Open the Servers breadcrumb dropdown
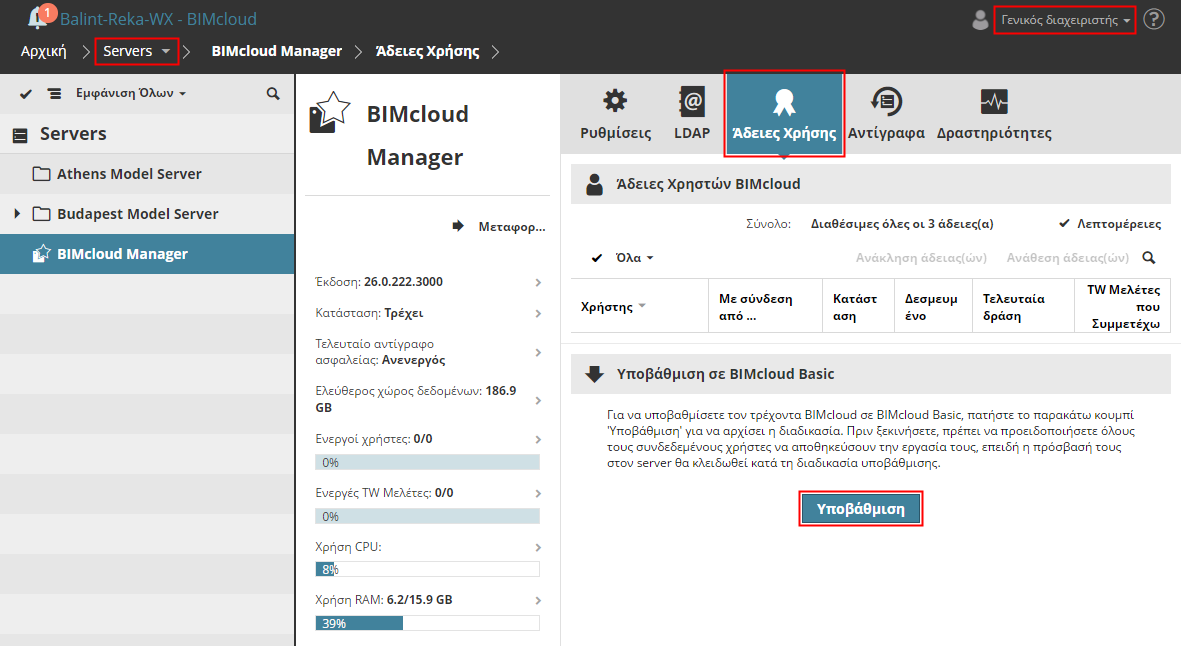Image resolution: width=1181 pixels, height=646 pixels. 135,49
